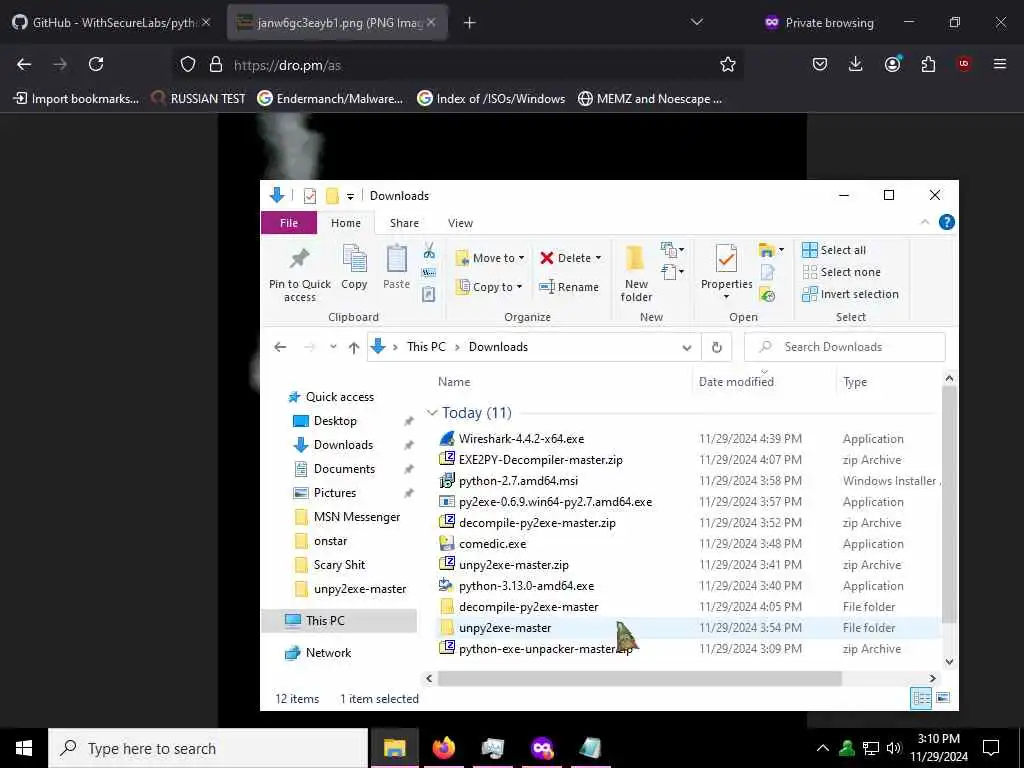Switch to Home ribbon tab
Viewport: 1024px width, 768px height.
tap(345, 223)
